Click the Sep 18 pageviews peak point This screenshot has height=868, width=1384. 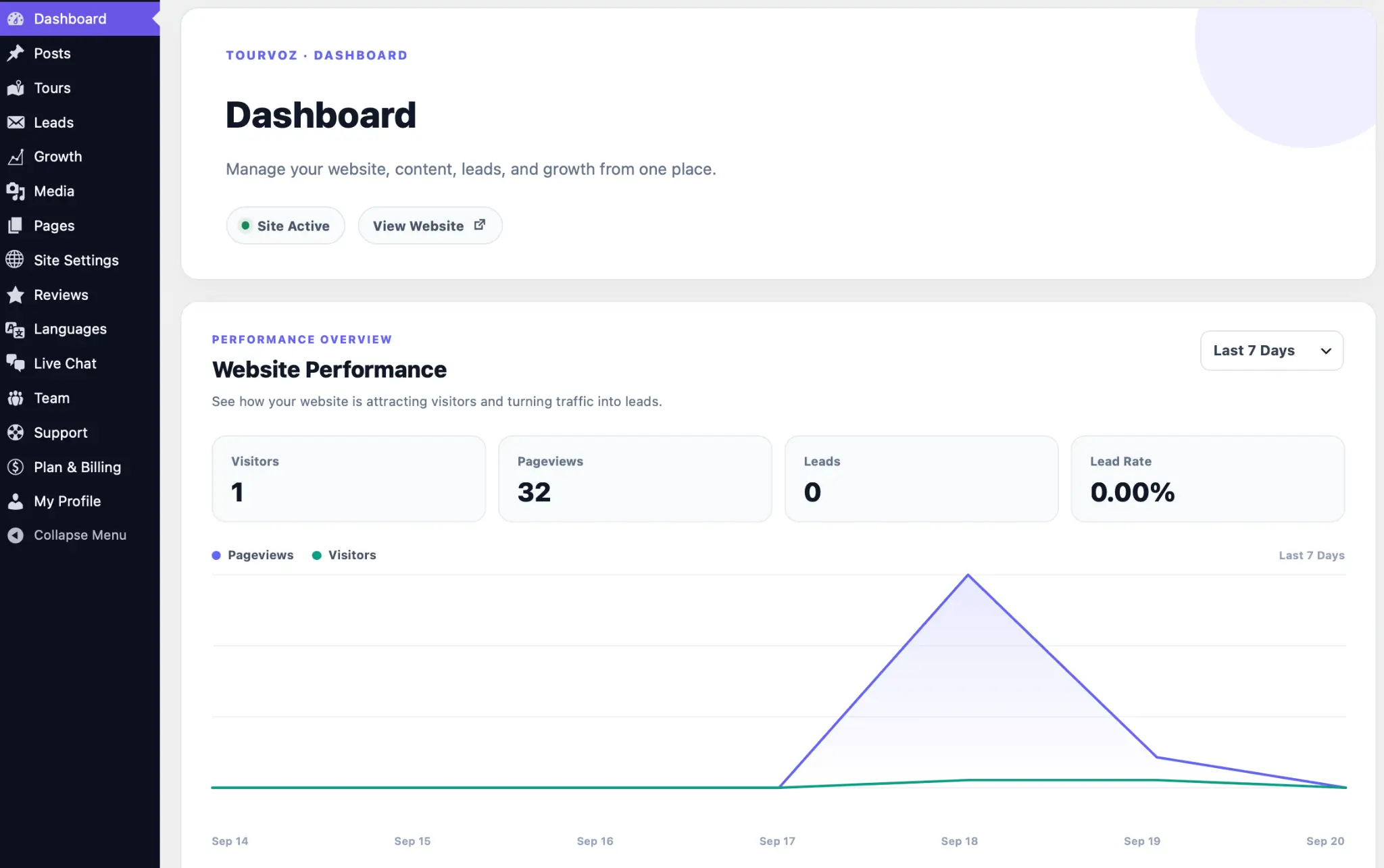pyautogui.click(x=968, y=575)
